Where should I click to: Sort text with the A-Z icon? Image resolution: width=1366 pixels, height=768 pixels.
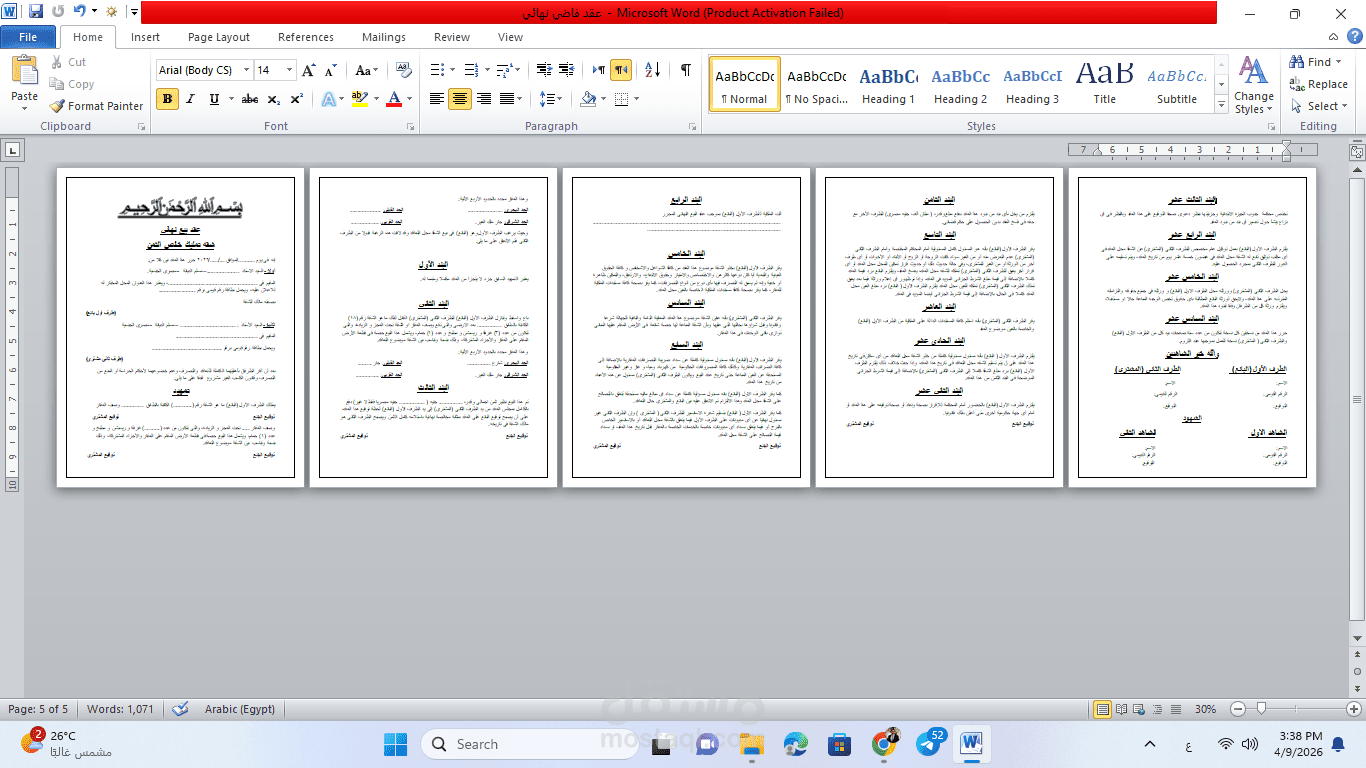coord(654,70)
